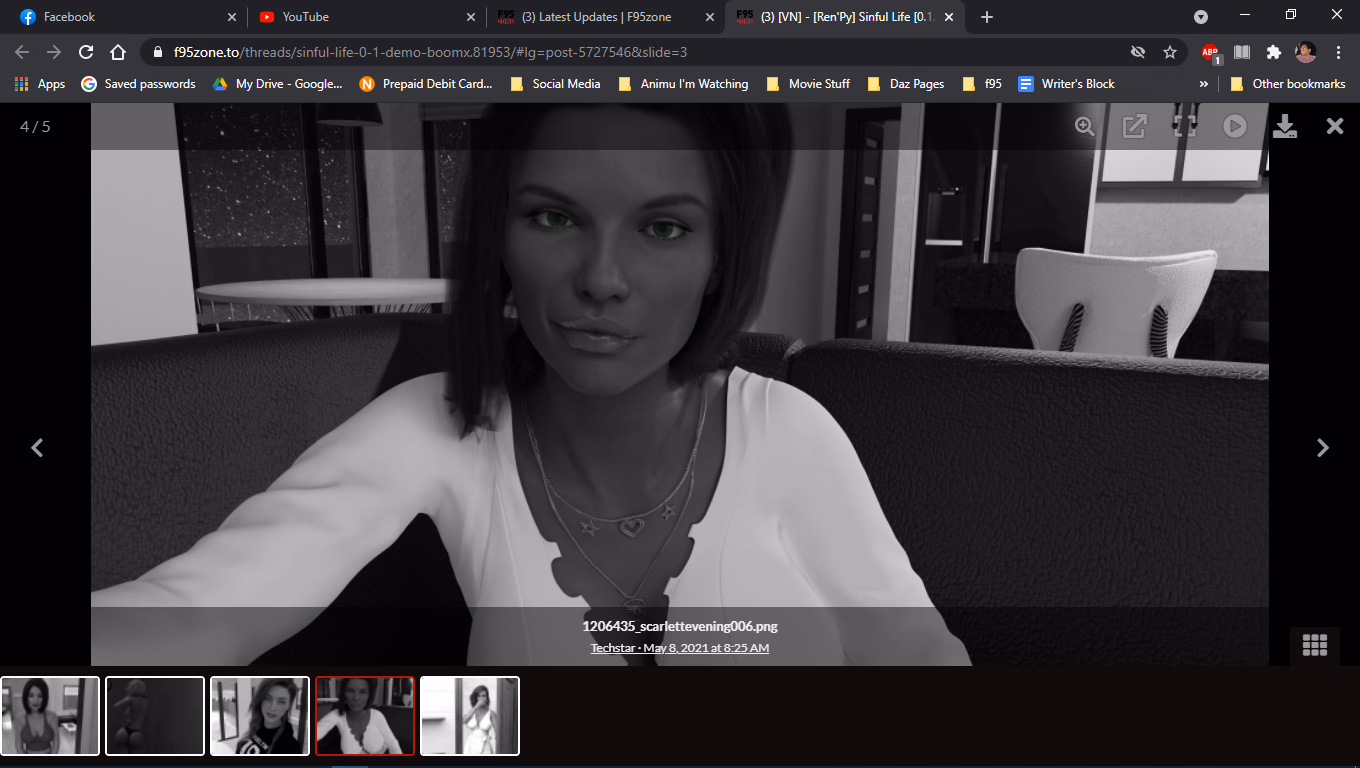Select the red-bordered fourth thumbnail
Screen dimensions: 1360x768
[x=365, y=716]
